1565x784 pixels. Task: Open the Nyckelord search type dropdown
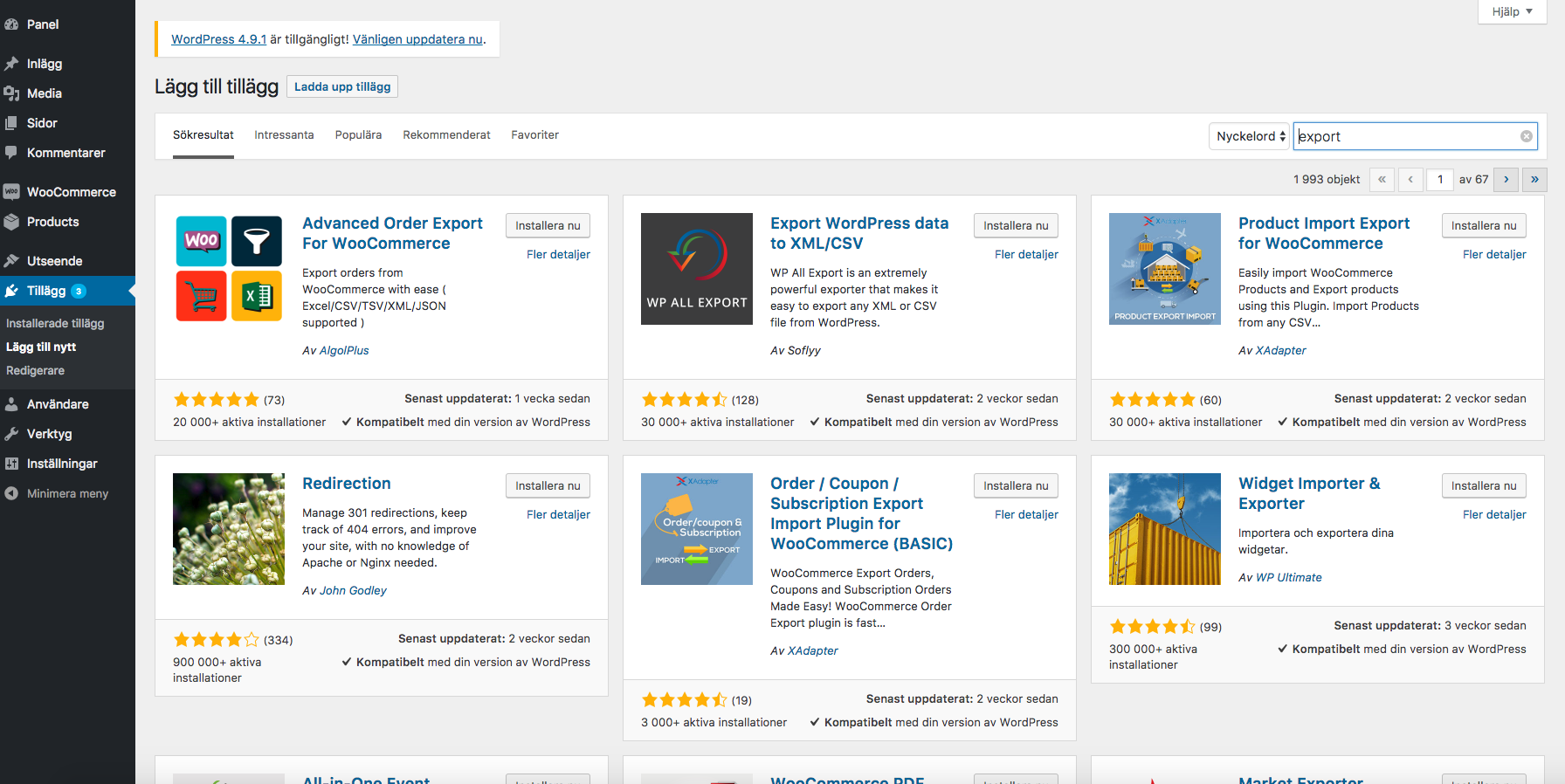[1250, 136]
